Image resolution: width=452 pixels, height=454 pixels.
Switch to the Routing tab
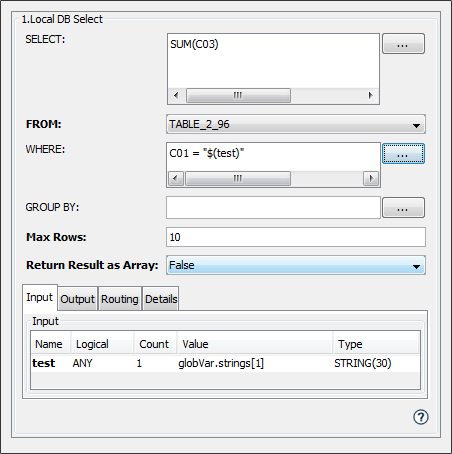point(120,299)
